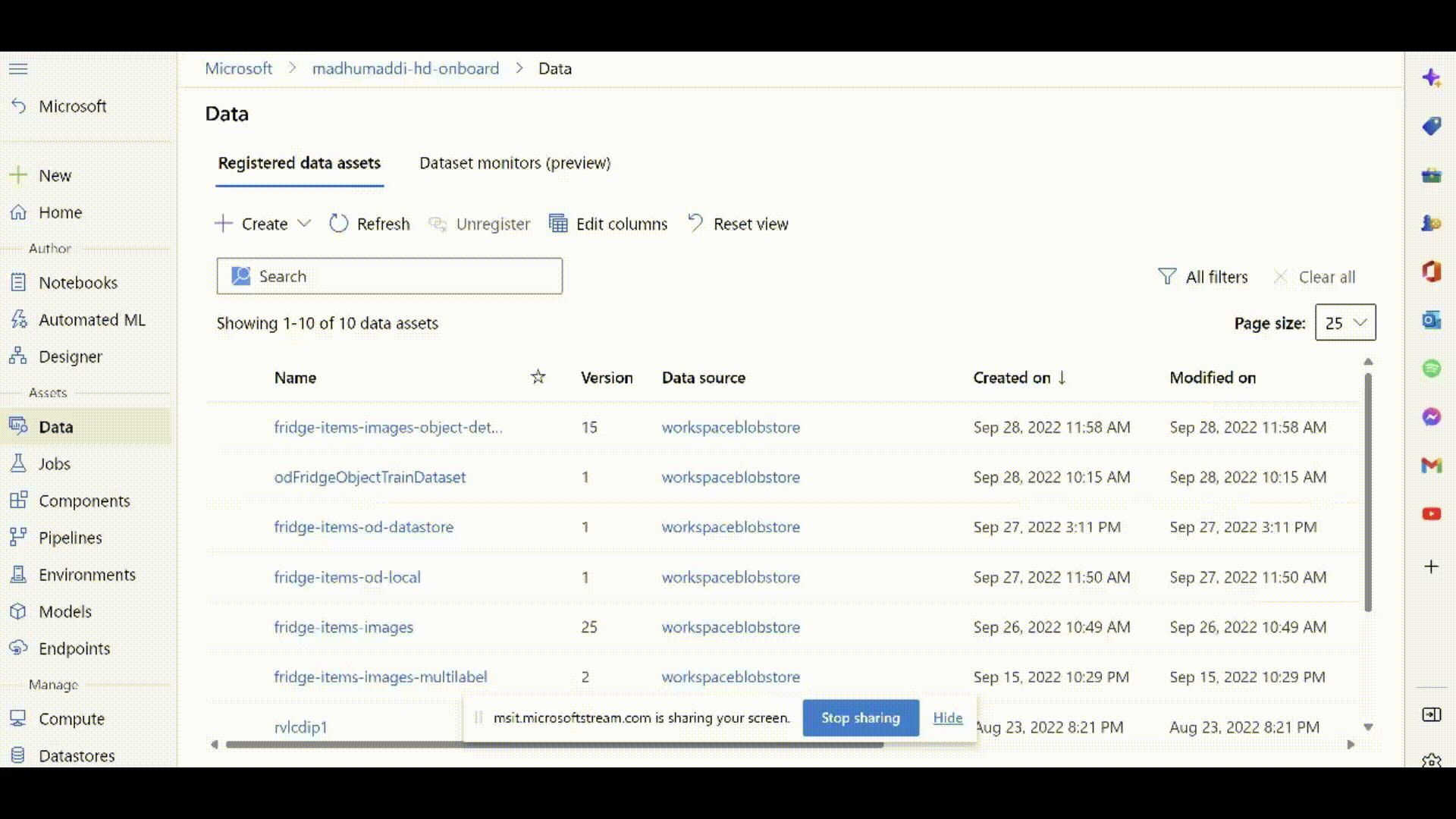Select Registered data assets tab
1456x819 pixels.
pos(299,162)
